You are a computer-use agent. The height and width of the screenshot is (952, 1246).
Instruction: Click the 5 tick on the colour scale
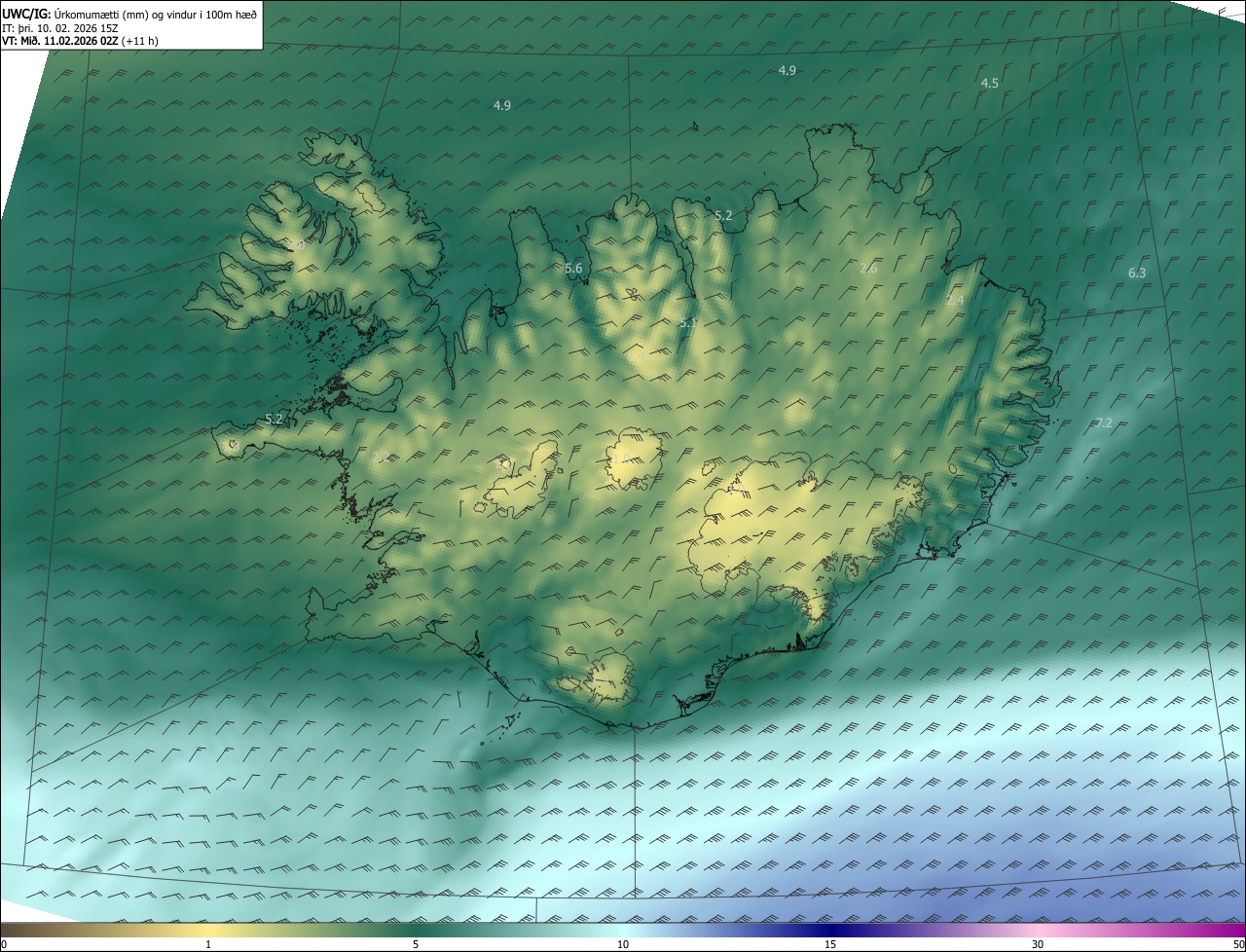click(x=416, y=945)
